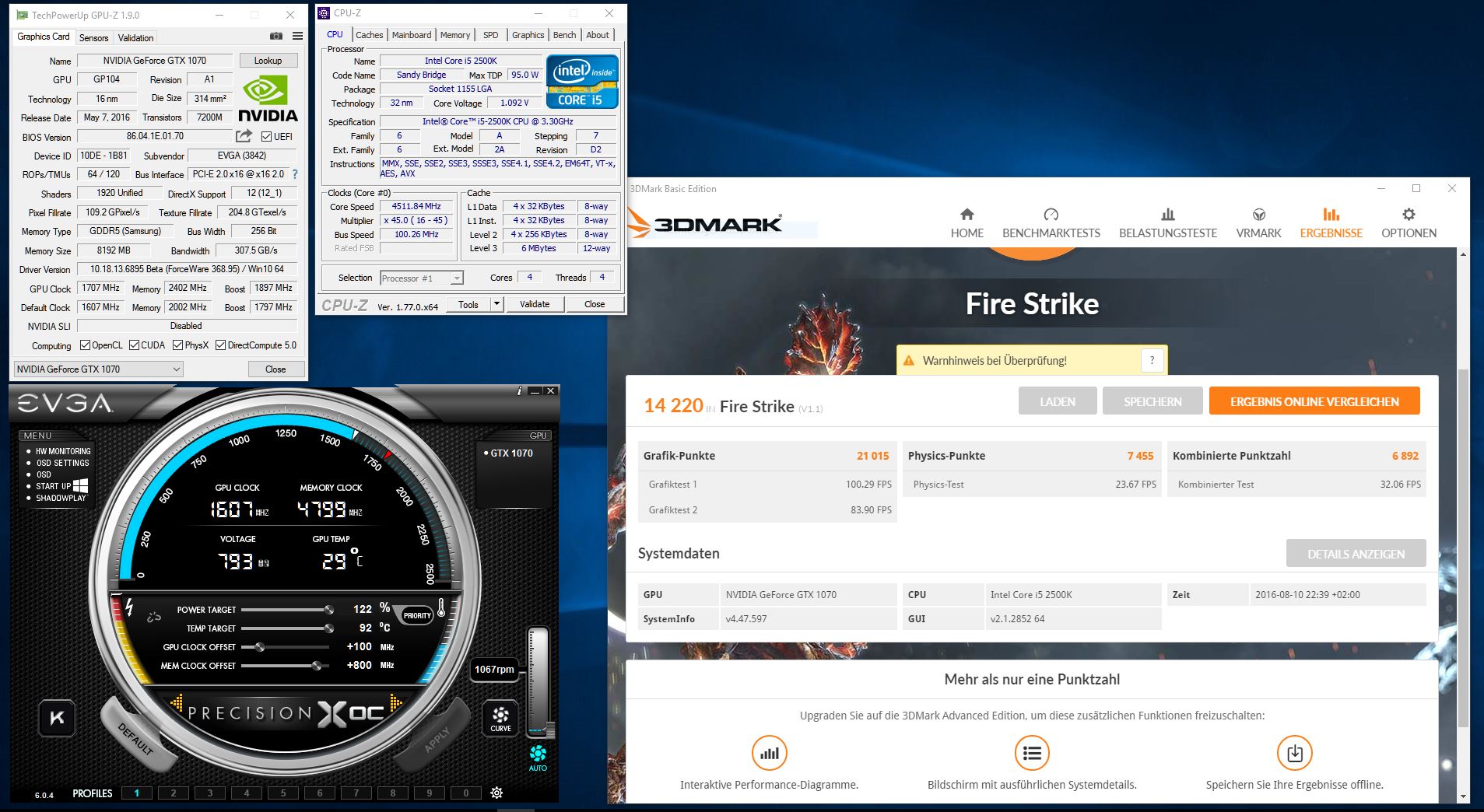This screenshot has width=1484, height=812.
Task: Switch to the Sensors tab
Action: point(93,37)
